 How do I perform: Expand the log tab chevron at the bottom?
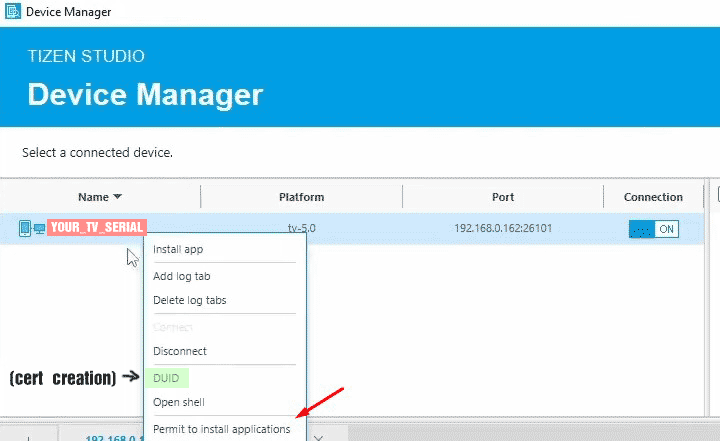[318, 436]
